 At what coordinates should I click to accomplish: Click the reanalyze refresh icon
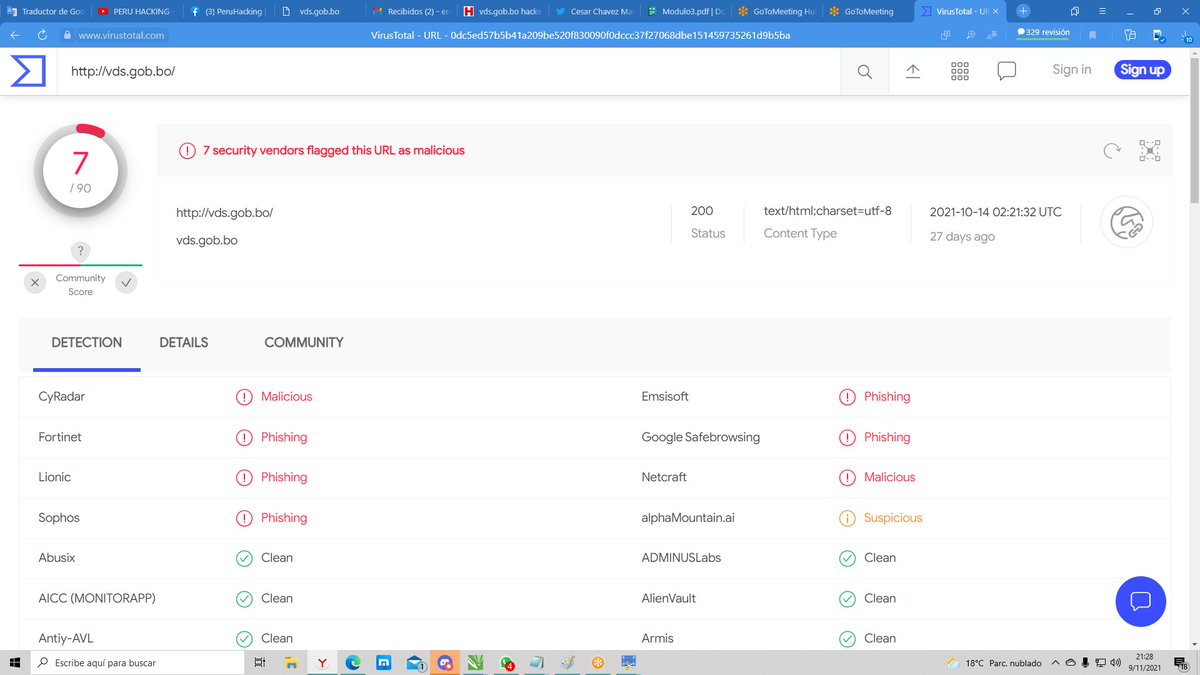pyautogui.click(x=1112, y=151)
